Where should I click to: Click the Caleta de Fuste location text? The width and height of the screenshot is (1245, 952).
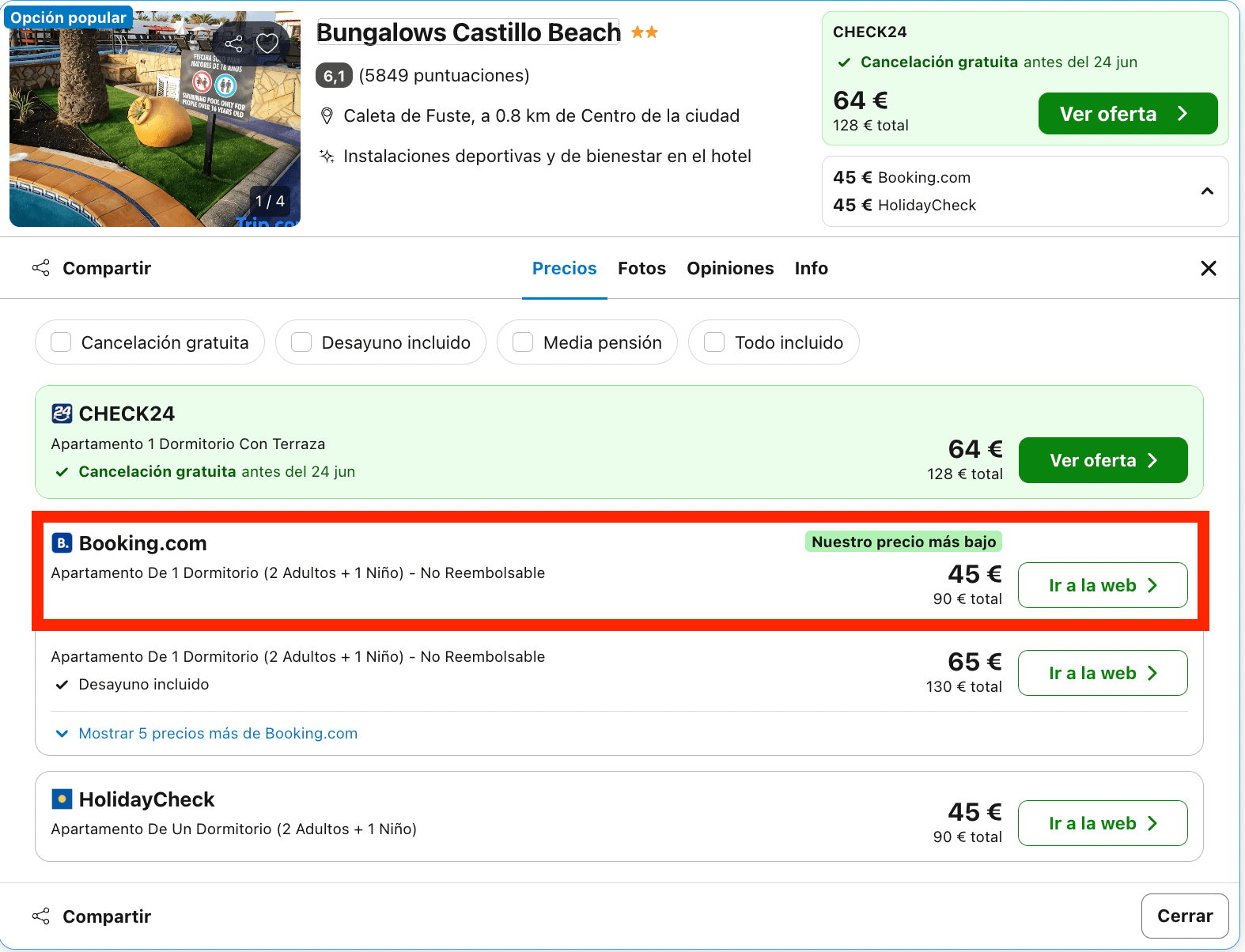541,116
